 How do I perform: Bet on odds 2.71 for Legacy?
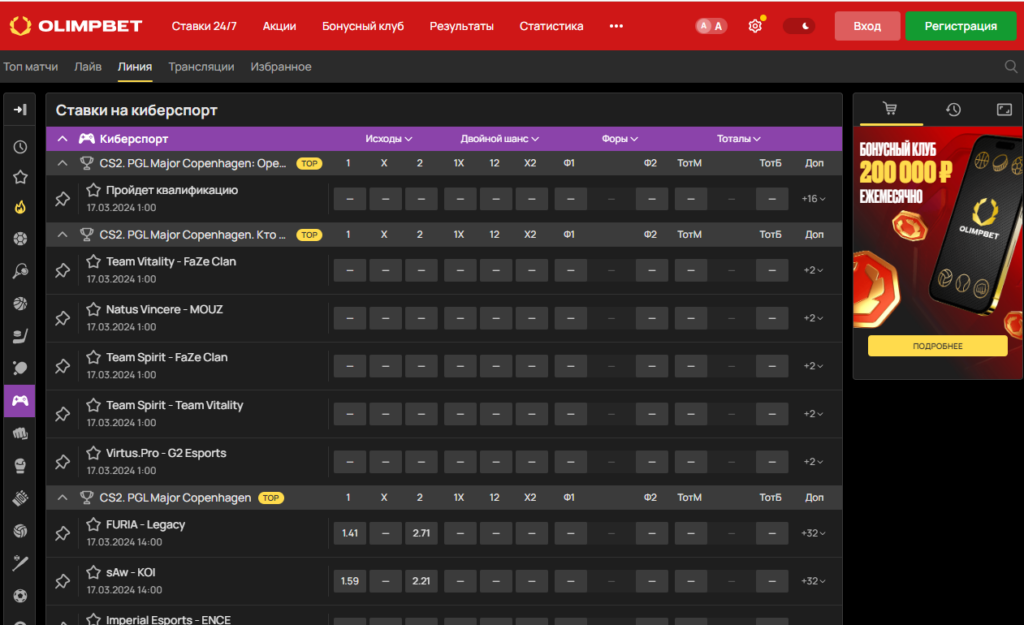click(x=421, y=533)
